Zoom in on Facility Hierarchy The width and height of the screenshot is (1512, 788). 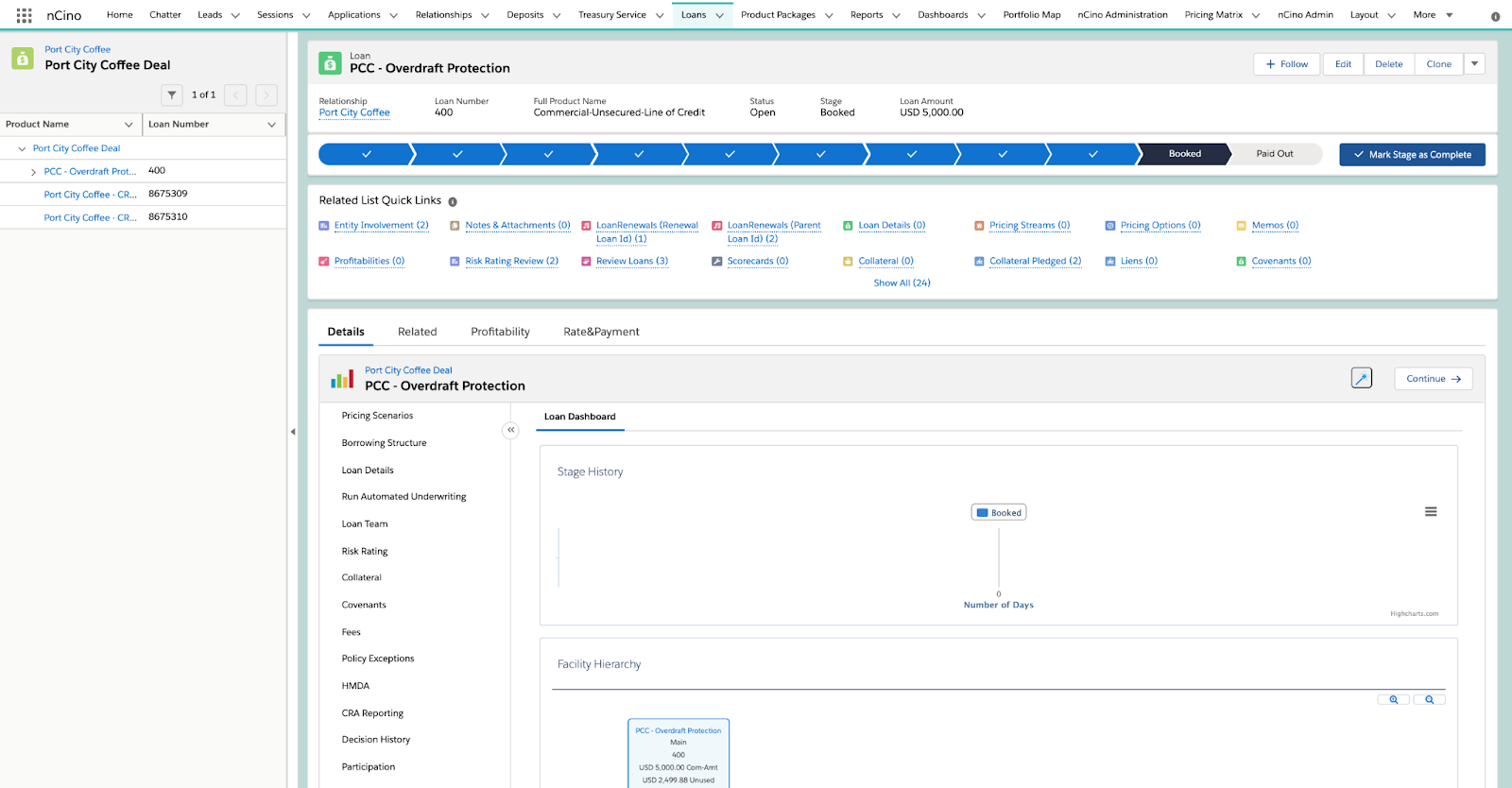pyautogui.click(x=1394, y=700)
